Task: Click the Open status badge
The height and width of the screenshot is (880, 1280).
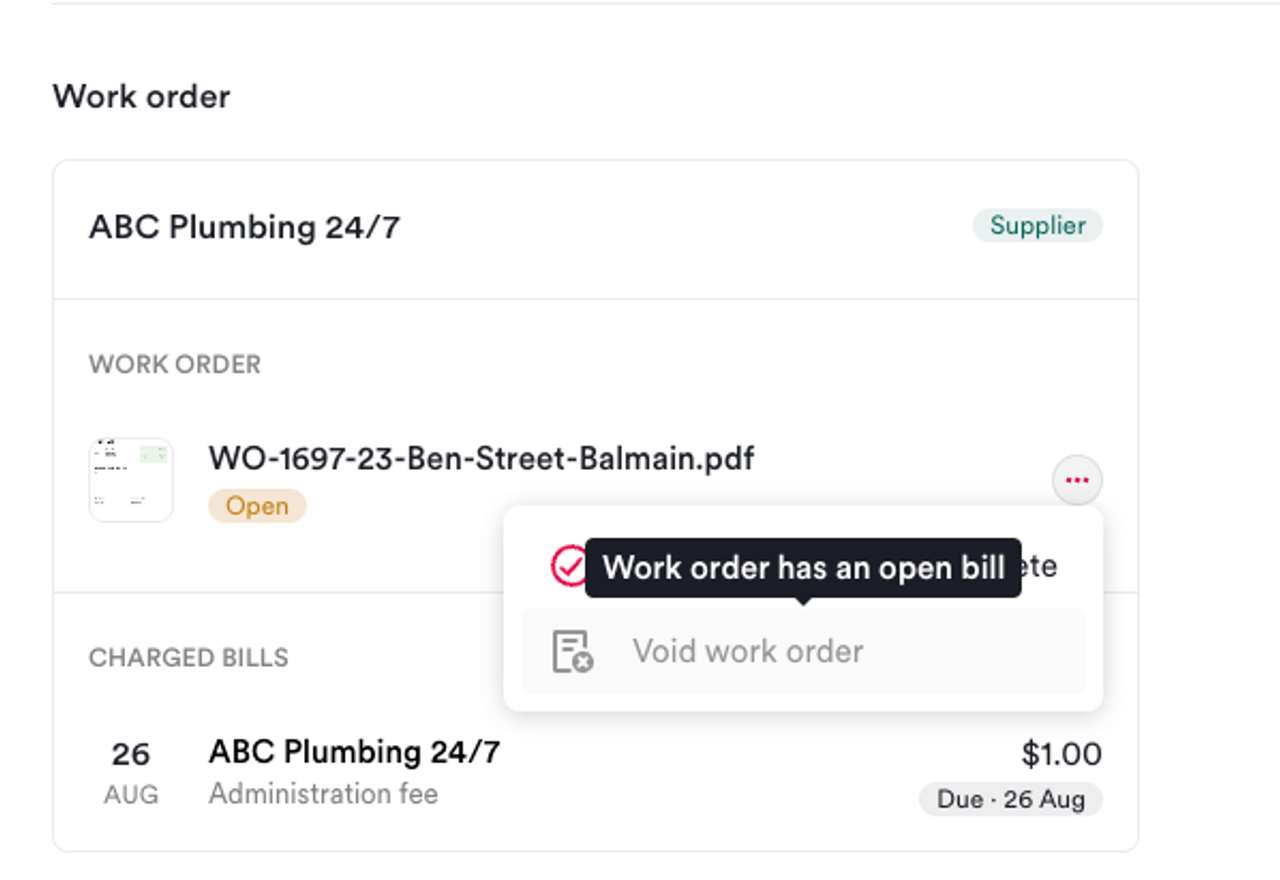Action: pyautogui.click(x=257, y=506)
